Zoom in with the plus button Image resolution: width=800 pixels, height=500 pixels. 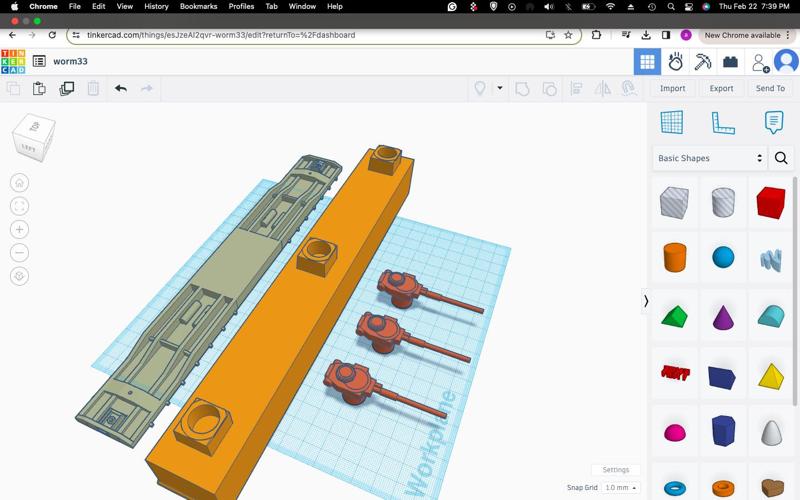[20, 230]
